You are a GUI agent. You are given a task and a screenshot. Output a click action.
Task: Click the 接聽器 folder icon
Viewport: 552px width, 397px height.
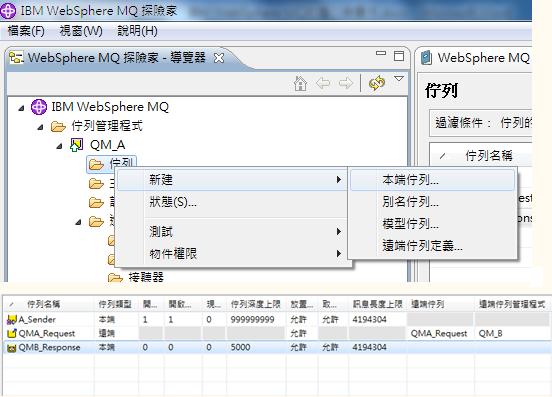coord(115,277)
